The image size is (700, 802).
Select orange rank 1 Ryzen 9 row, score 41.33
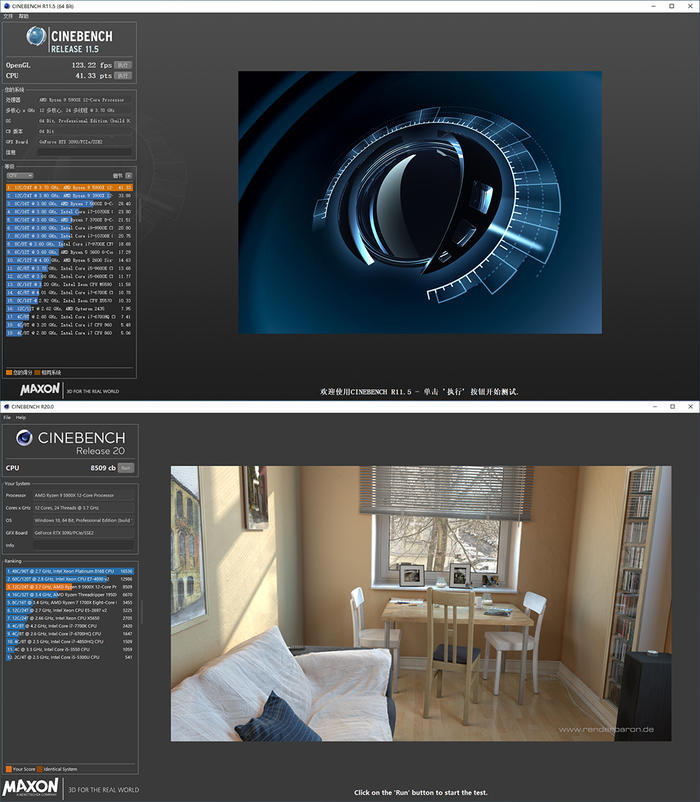coord(69,188)
